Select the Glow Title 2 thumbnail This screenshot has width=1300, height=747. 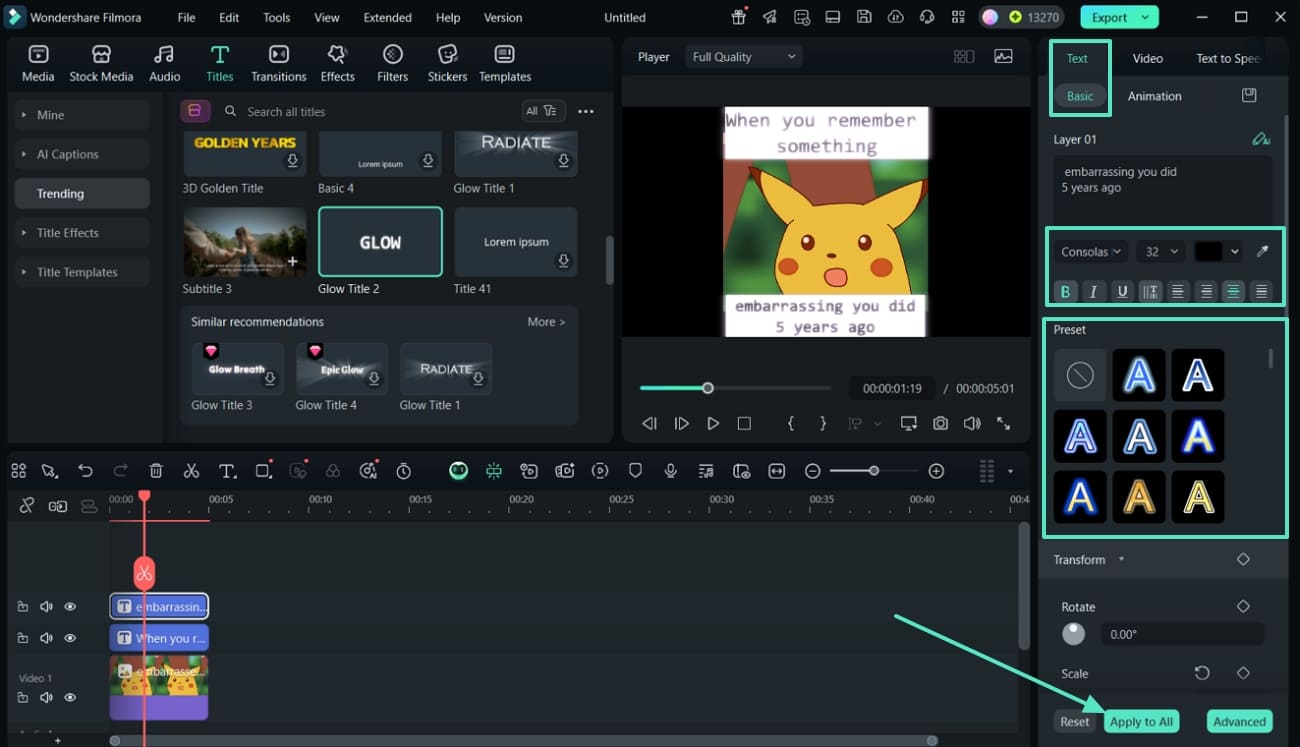pos(380,242)
